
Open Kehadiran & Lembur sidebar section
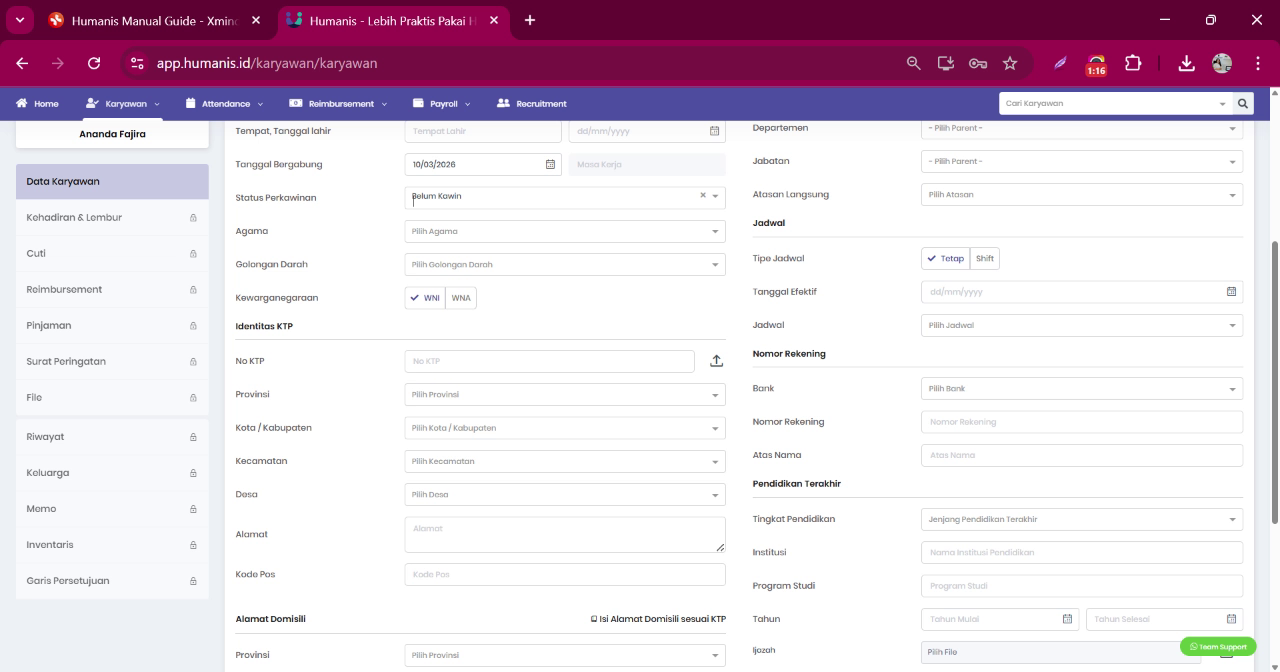pyautogui.click(x=112, y=217)
